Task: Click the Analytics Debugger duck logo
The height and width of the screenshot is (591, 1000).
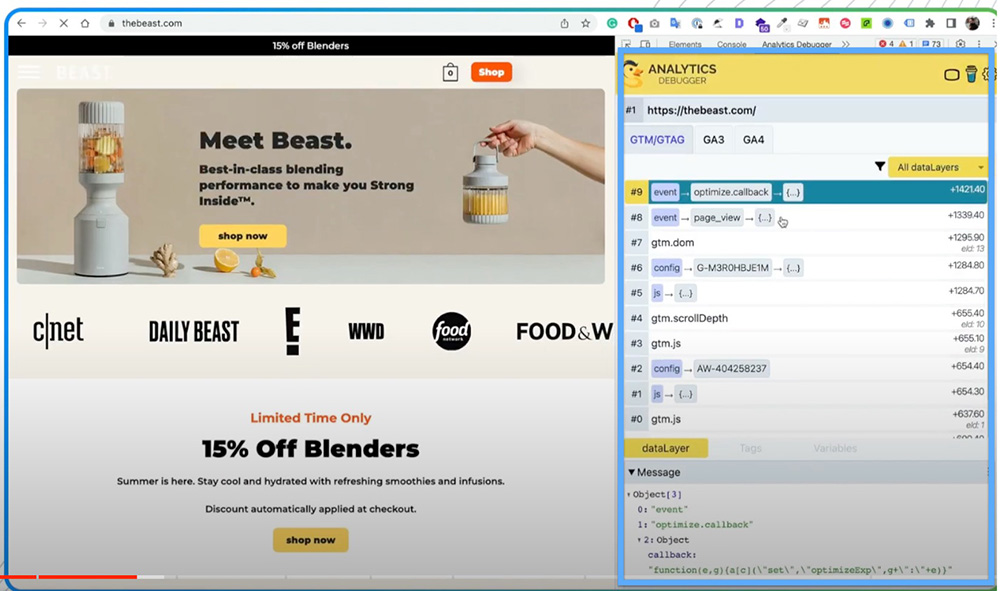Action: [633, 74]
